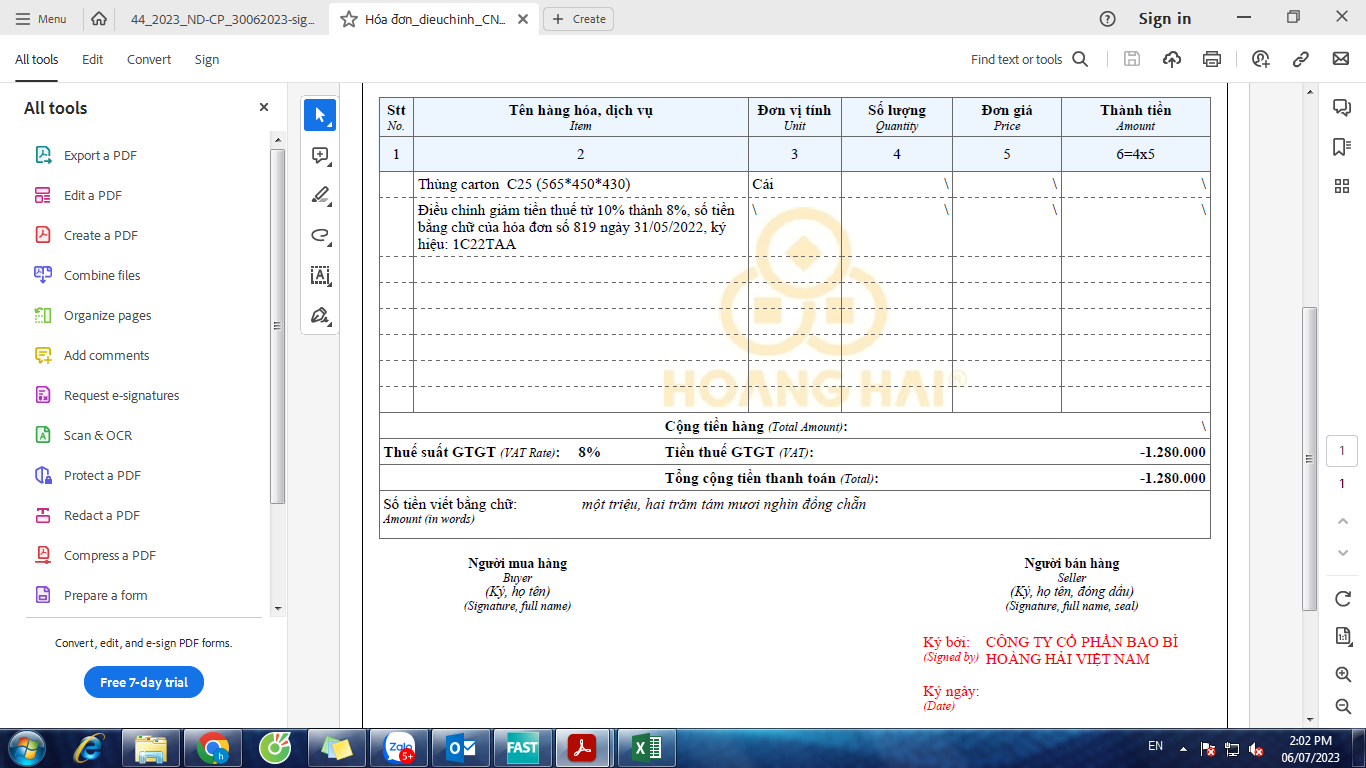Open the Menu dropdown
1366x768 pixels.
[x=41, y=19]
